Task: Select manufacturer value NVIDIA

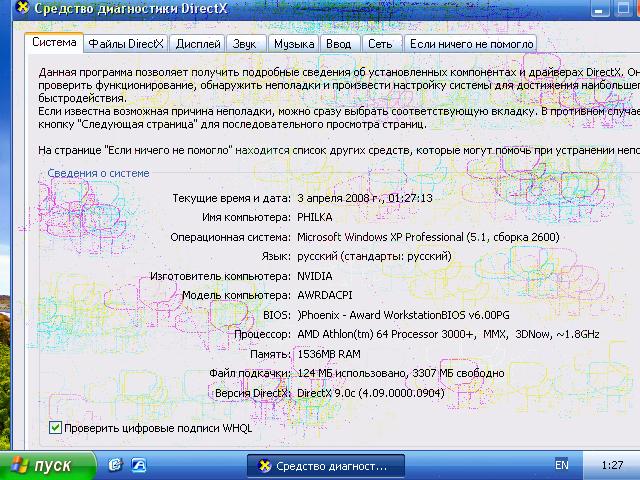Action: pyautogui.click(x=315, y=276)
